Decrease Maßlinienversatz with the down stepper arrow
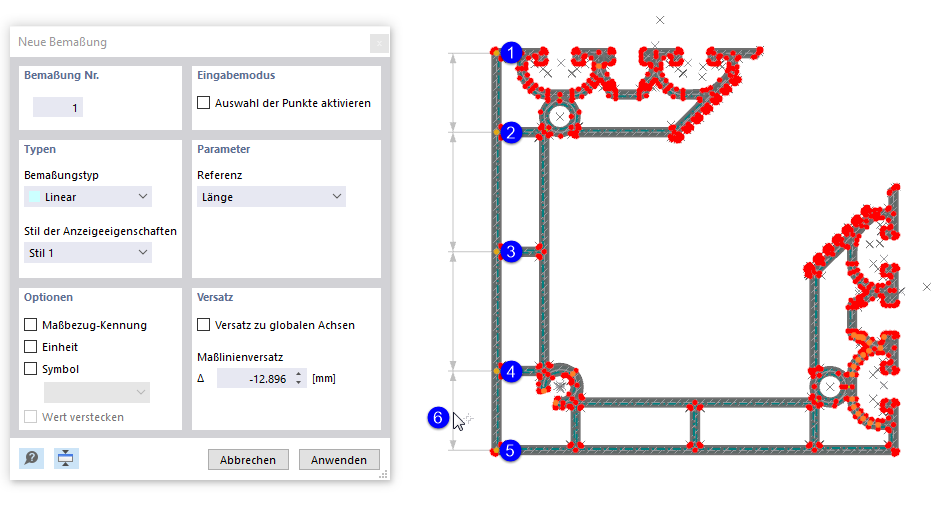Screen dimensions: 933x512 pos(299,383)
